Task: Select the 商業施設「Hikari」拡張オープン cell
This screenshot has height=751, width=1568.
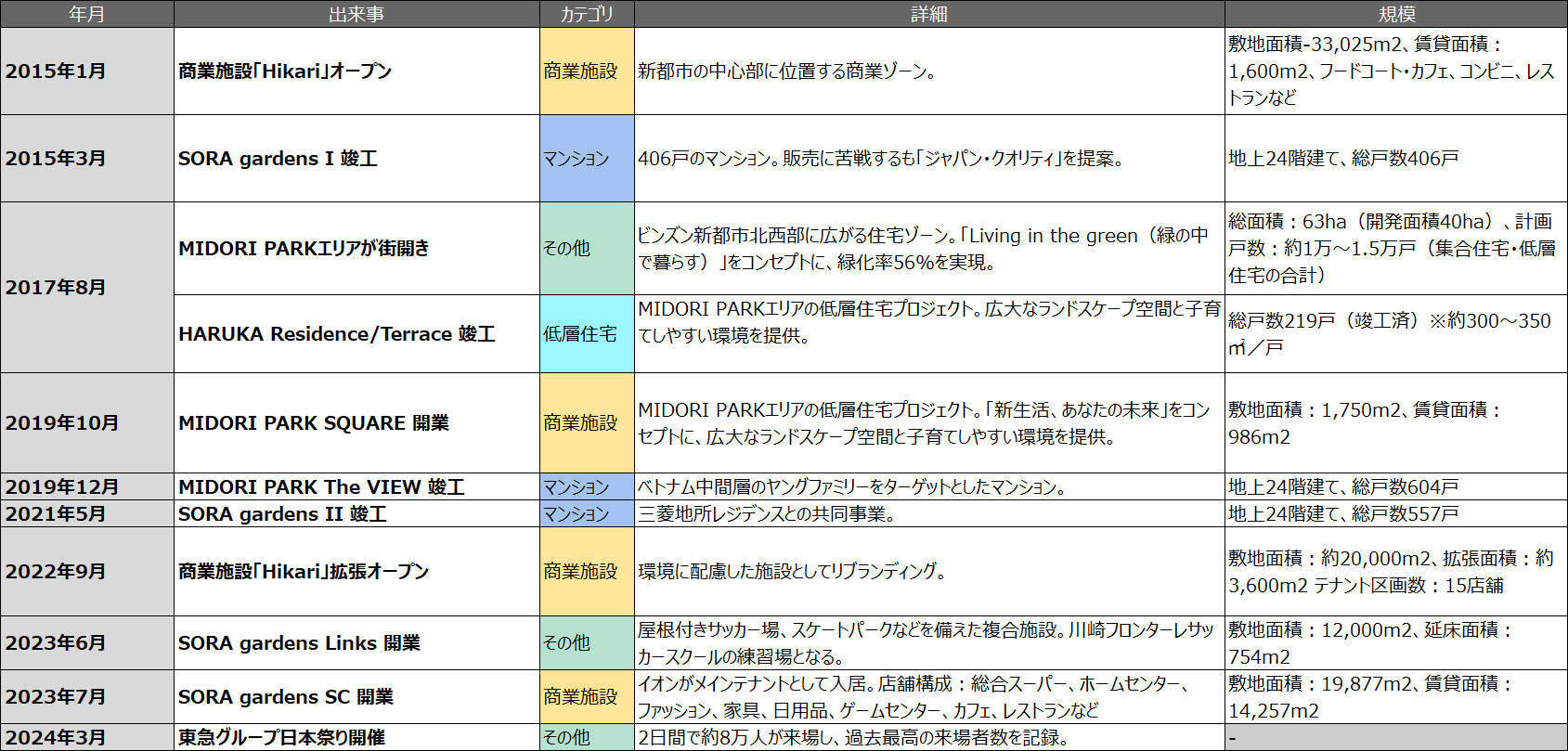Action: click(356, 572)
